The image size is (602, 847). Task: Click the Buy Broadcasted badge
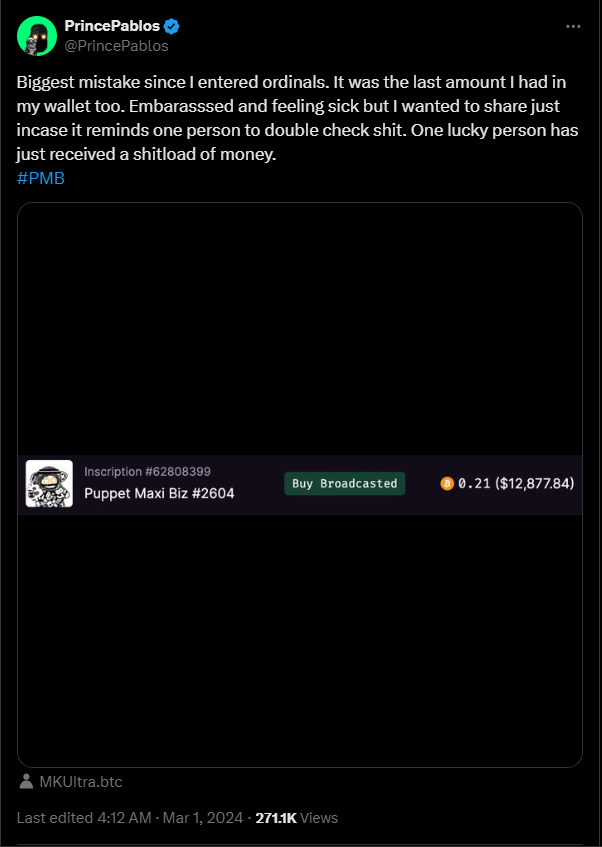[x=345, y=483]
